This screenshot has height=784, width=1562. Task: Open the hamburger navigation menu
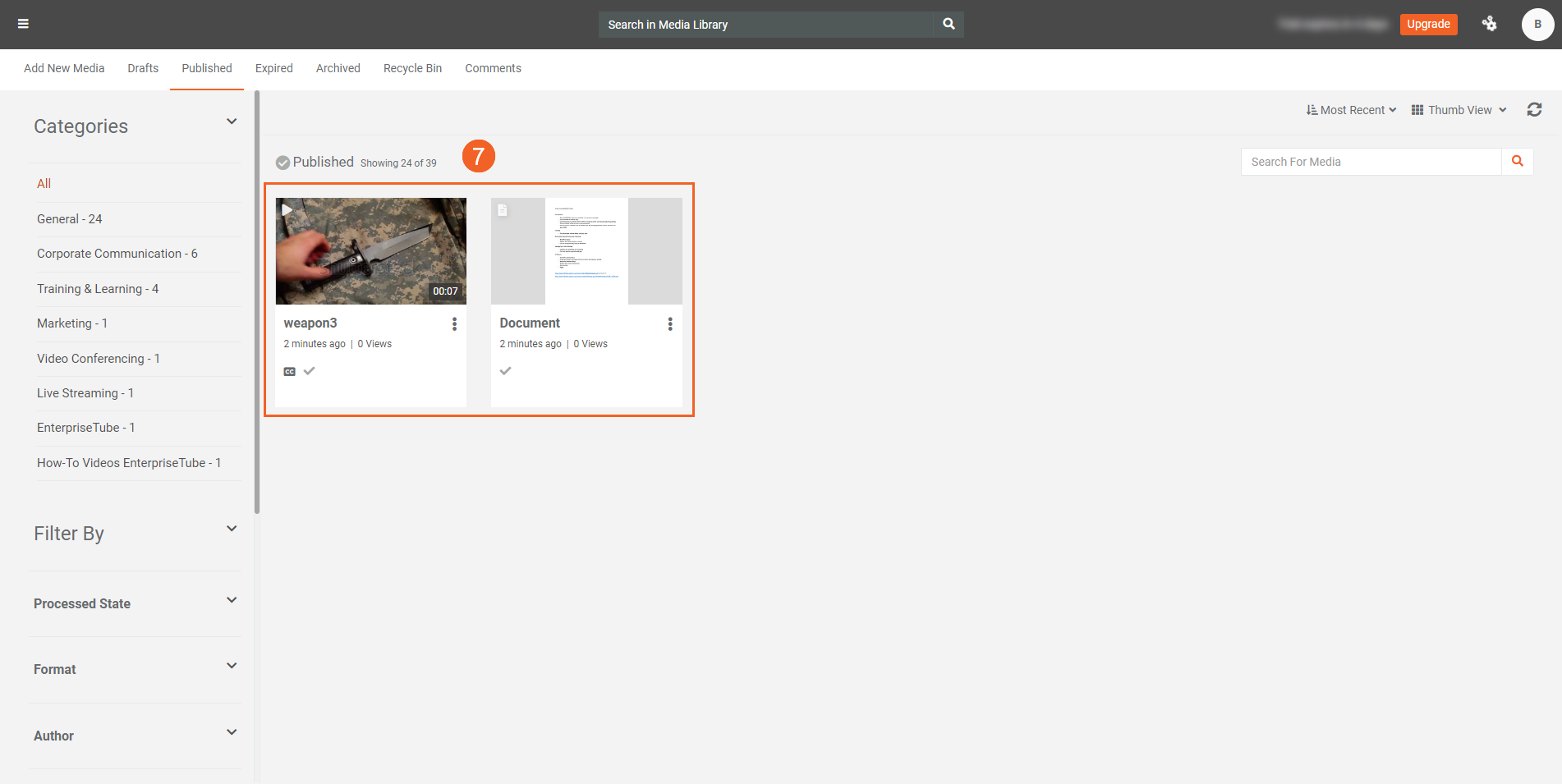click(x=23, y=24)
